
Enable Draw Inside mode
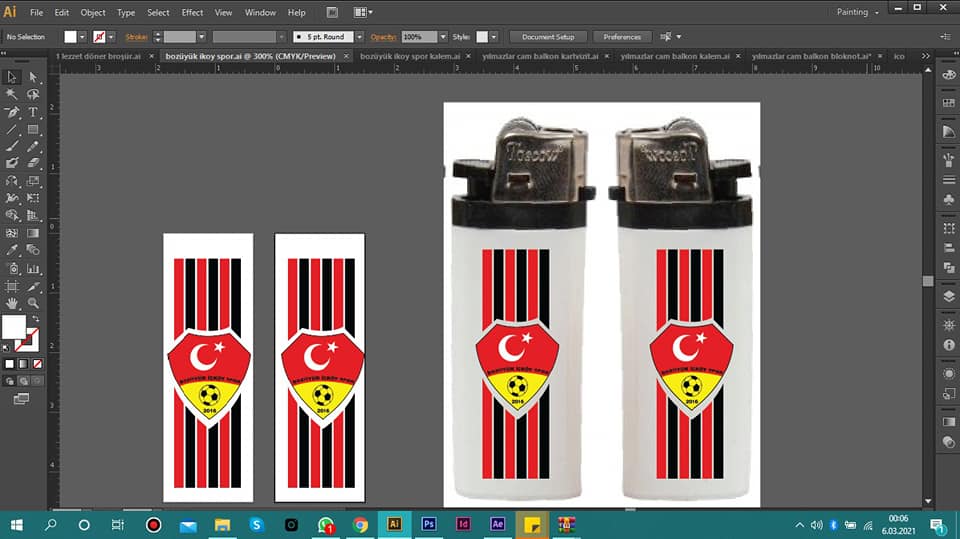tap(37, 381)
